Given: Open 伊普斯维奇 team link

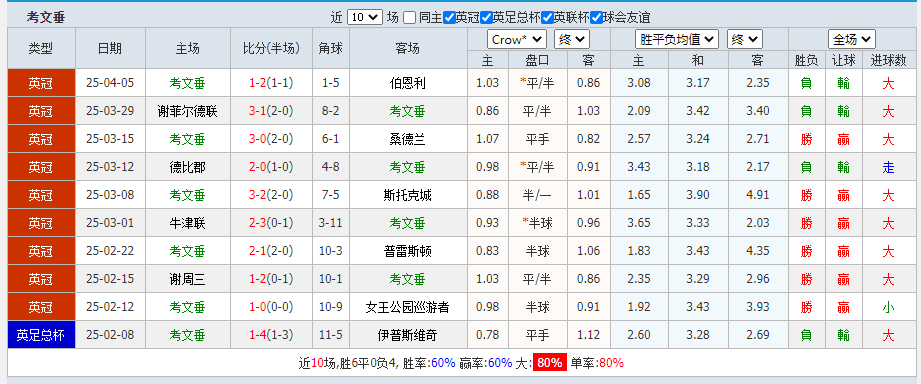Looking at the screenshot, I should pos(408,335).
